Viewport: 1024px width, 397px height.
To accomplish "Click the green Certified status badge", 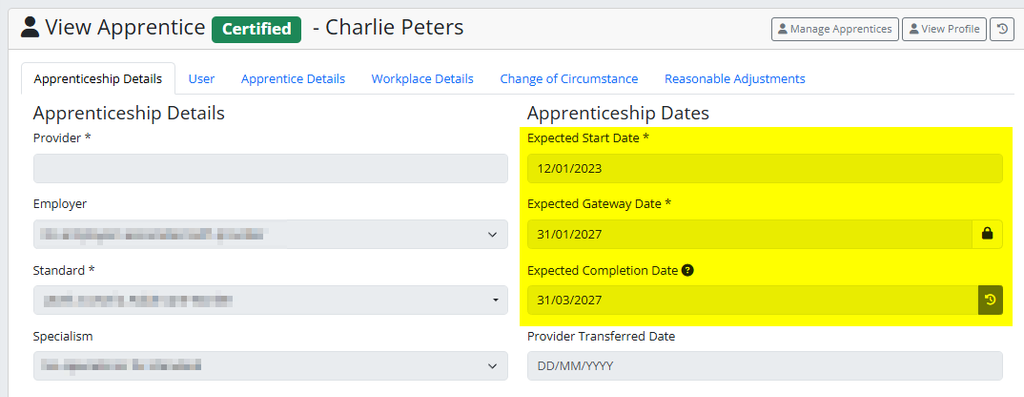I will click(x=256, y=29).
